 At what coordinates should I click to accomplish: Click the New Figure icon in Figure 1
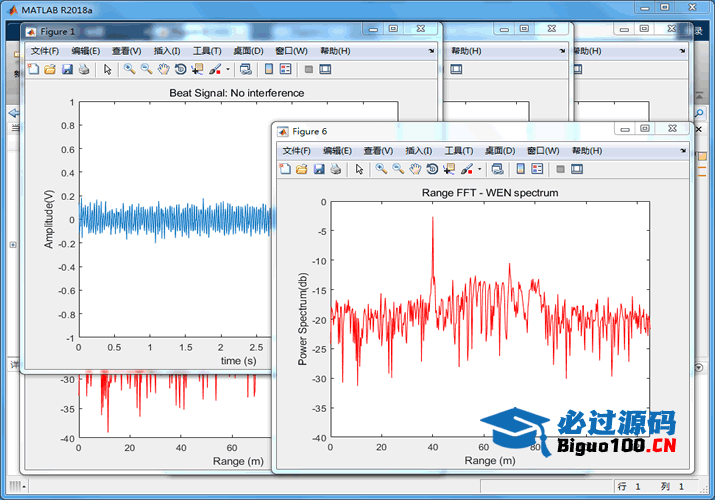coord(32,69)
